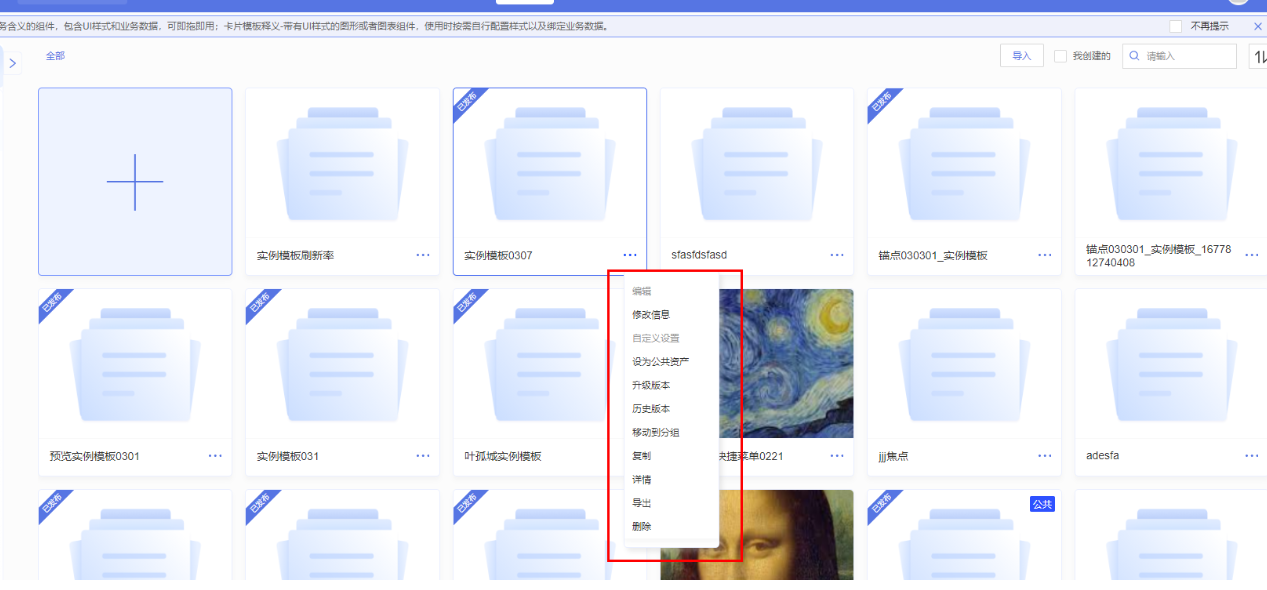Image resolution: width=1267 pixels, height=590 pixels.
Task: Open 详情 from the context menu
Action: tap(641, 479)
